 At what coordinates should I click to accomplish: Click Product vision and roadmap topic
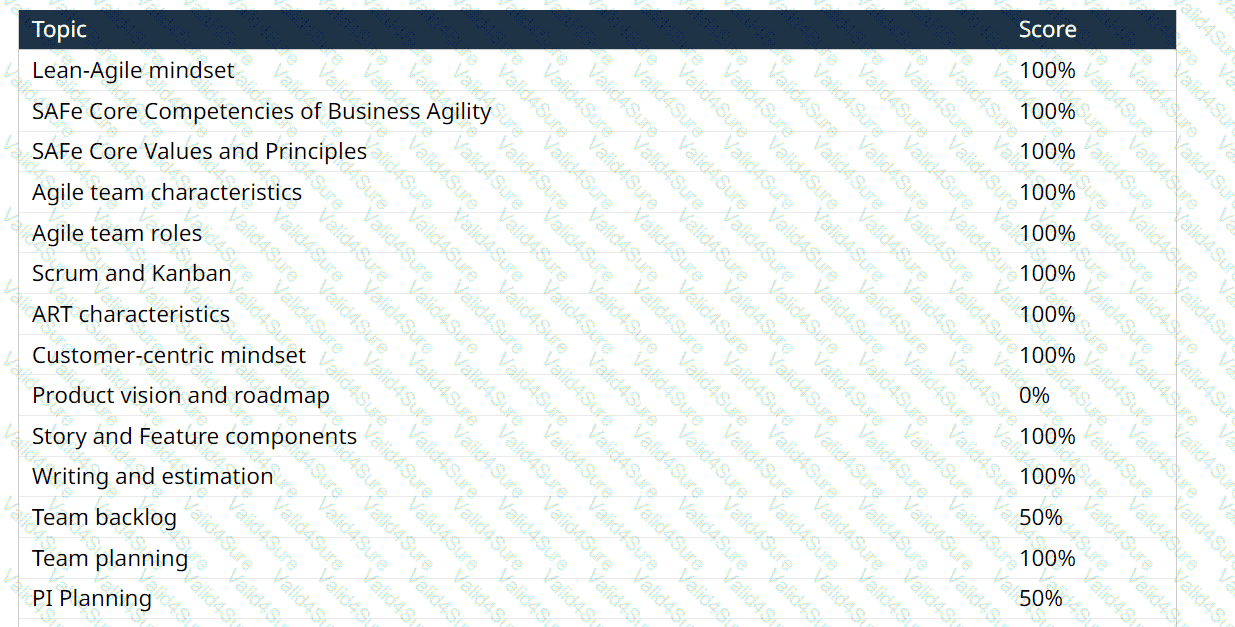(x=180, y=395)
